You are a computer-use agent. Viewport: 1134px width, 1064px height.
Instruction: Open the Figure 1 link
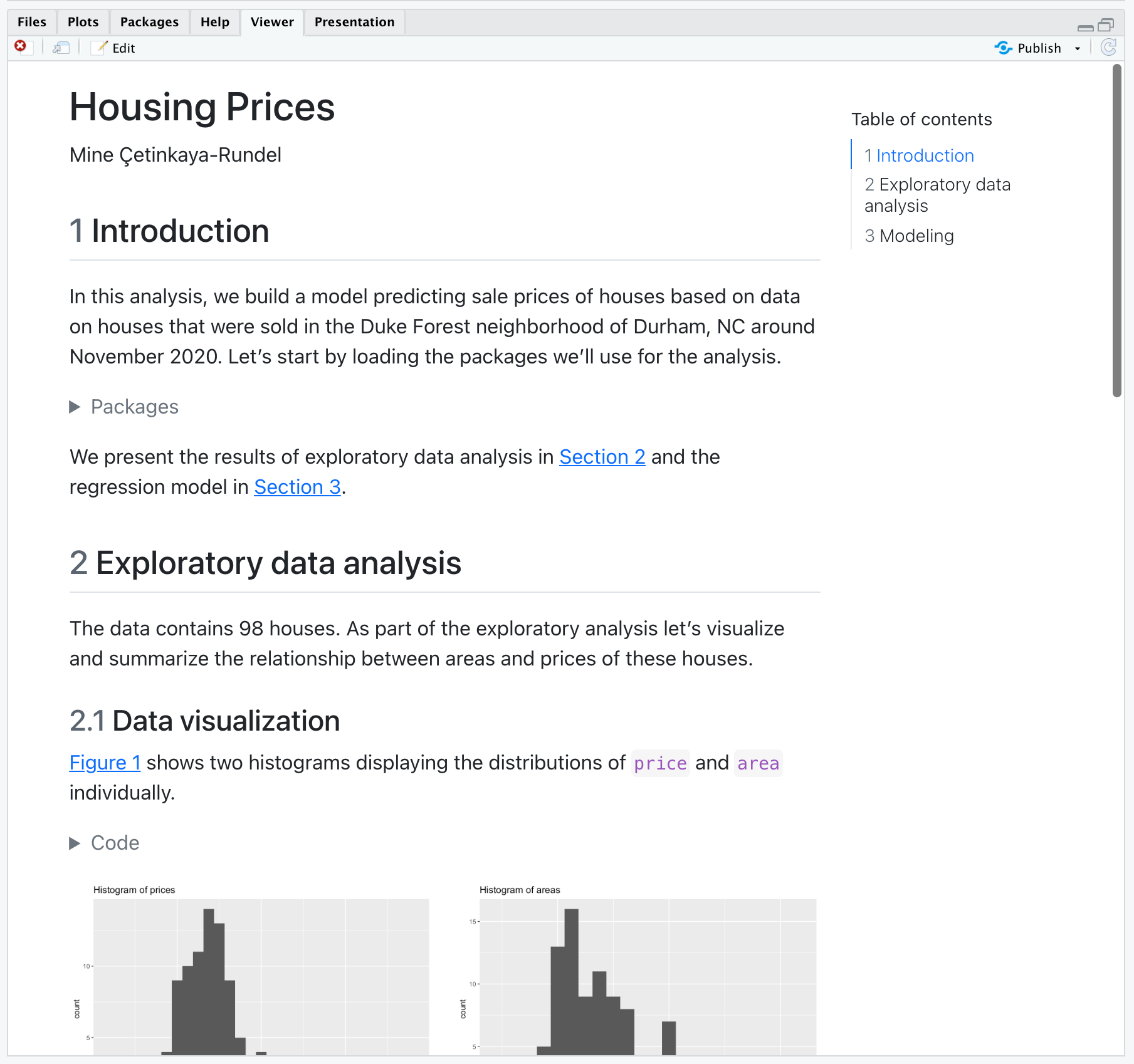[105, 763]
